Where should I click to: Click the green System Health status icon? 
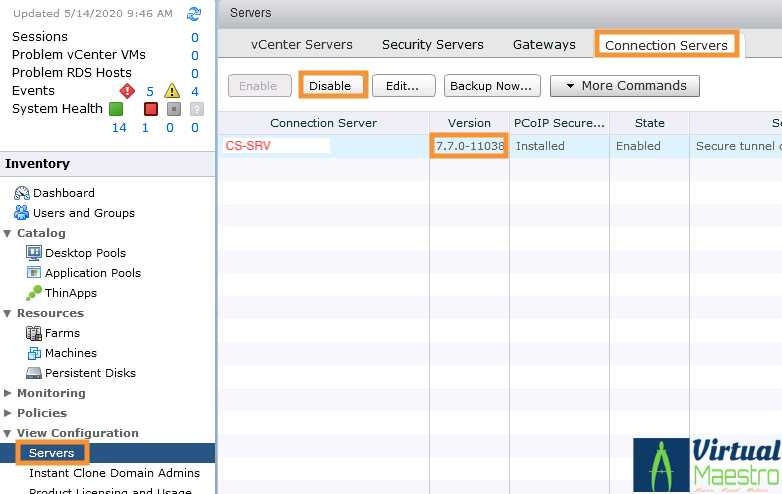click(x=116, y=109)
